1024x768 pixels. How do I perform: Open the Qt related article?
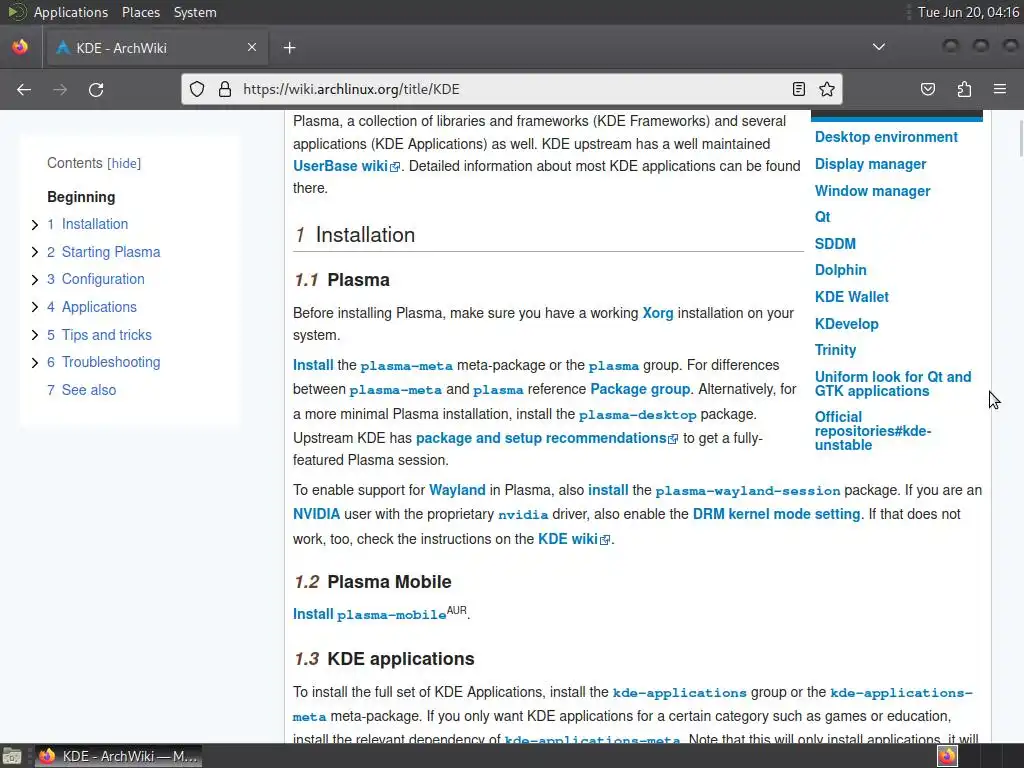coord(822,217)
